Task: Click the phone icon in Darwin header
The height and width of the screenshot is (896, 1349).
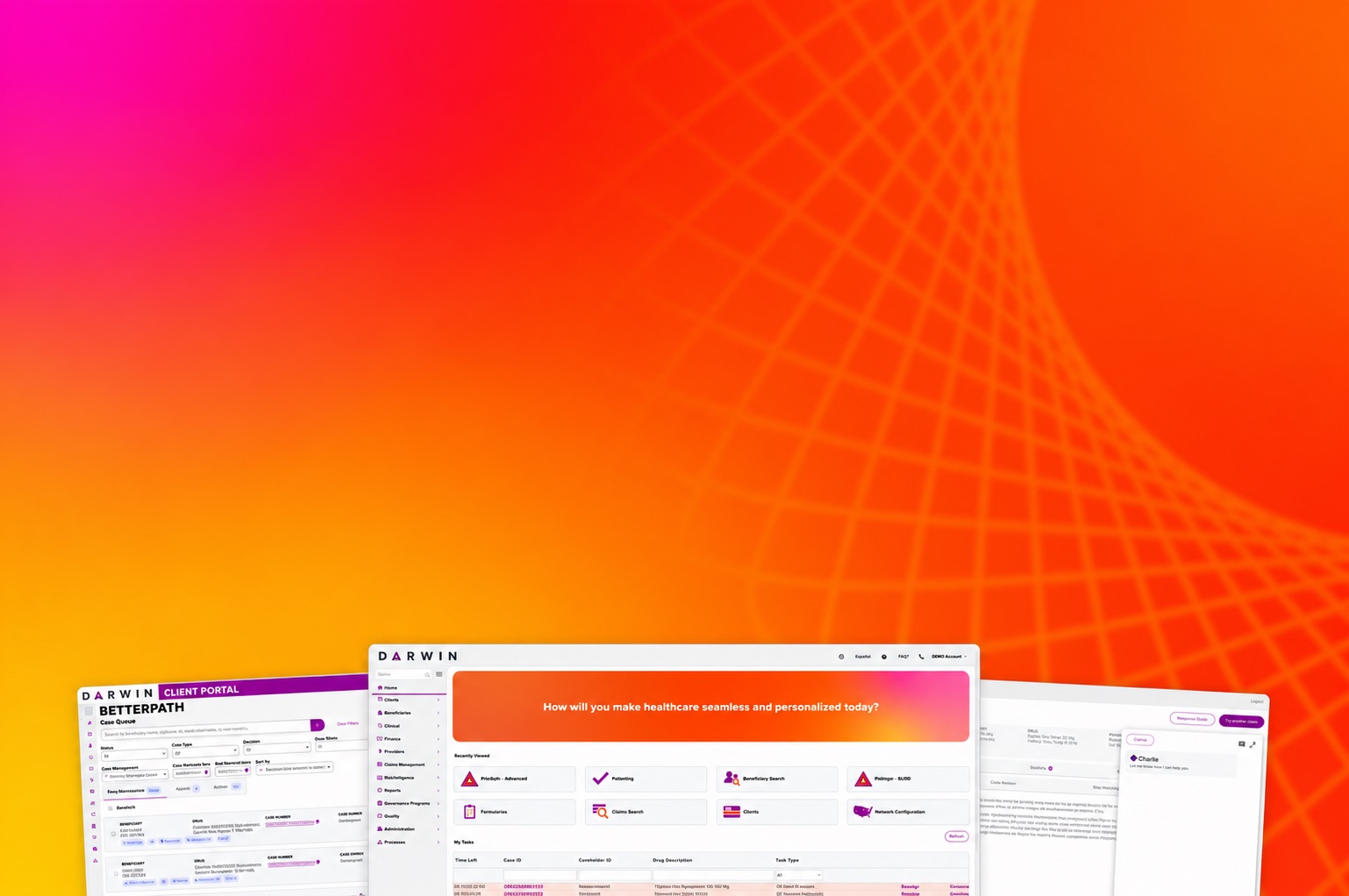Action: [x=921, y=657]
